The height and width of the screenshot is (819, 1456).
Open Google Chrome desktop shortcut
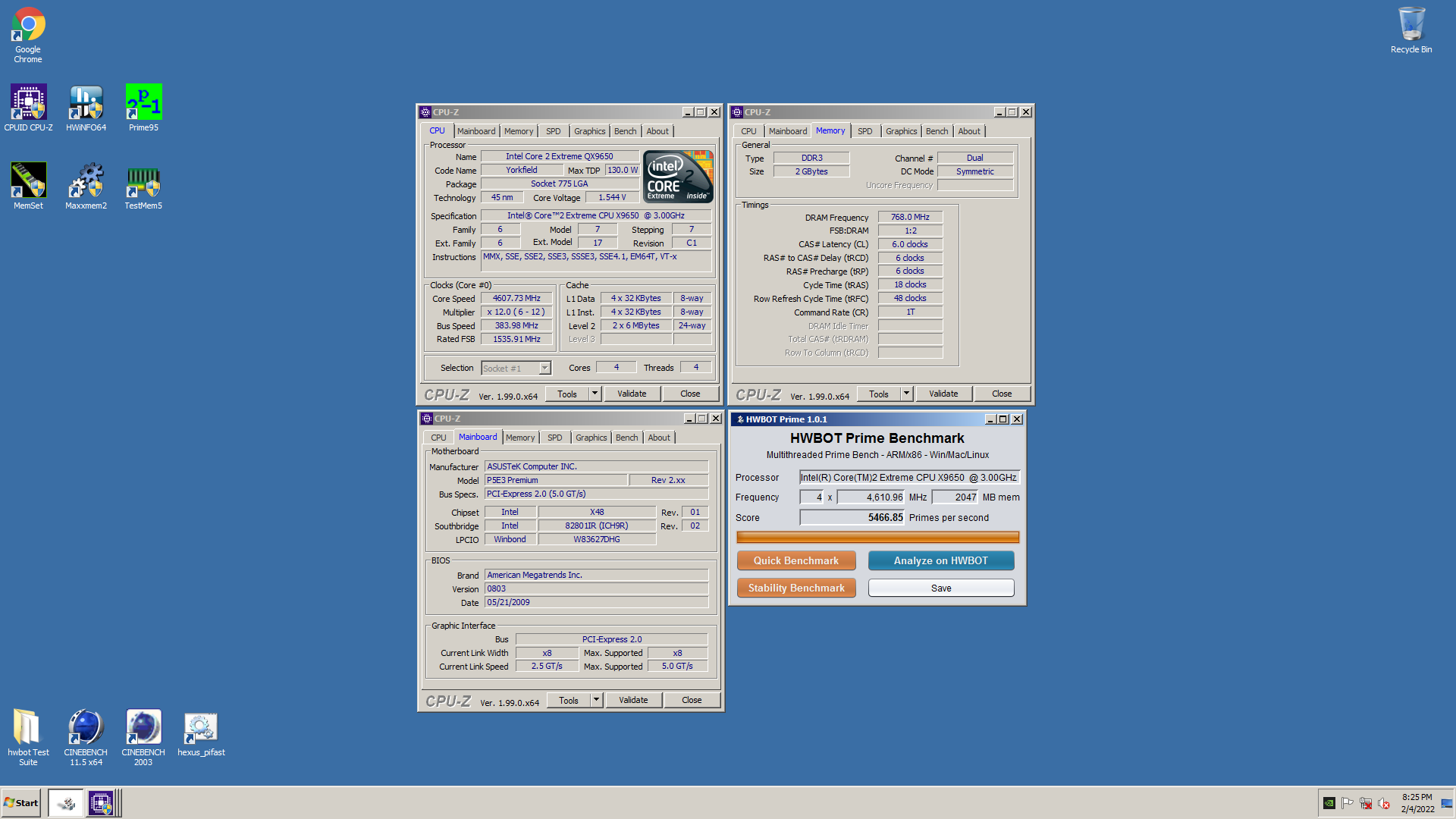(x=28, y=36)
